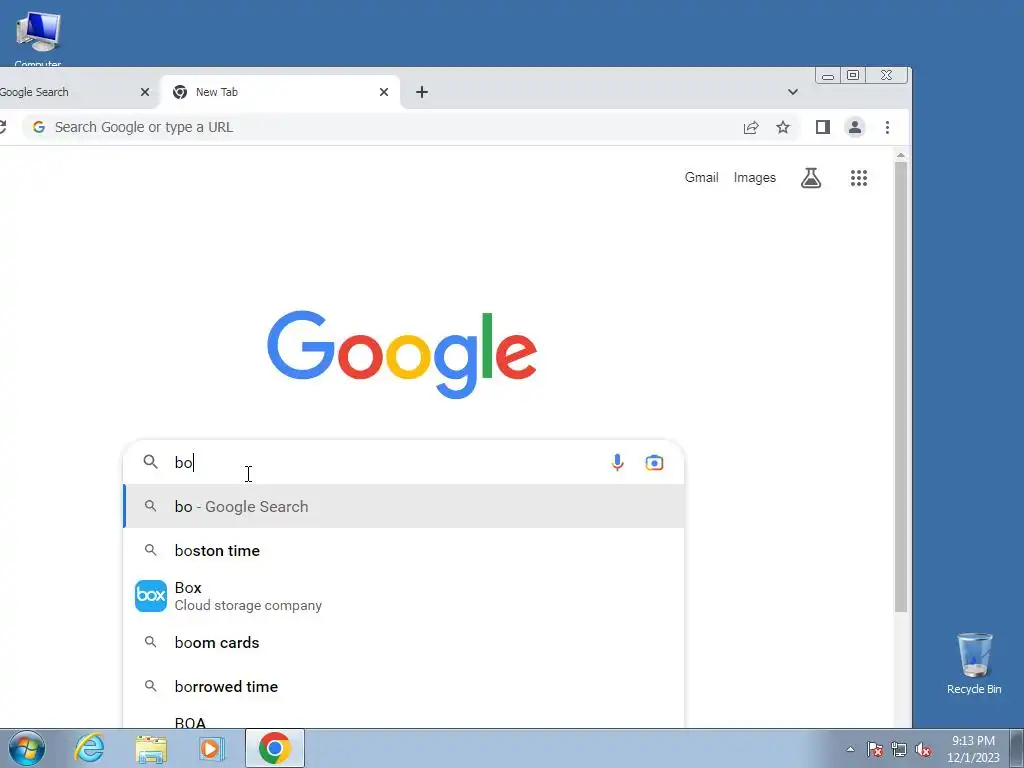Select the New Tab tab
The image size is (1024, 768).
(x=281, y=92)
